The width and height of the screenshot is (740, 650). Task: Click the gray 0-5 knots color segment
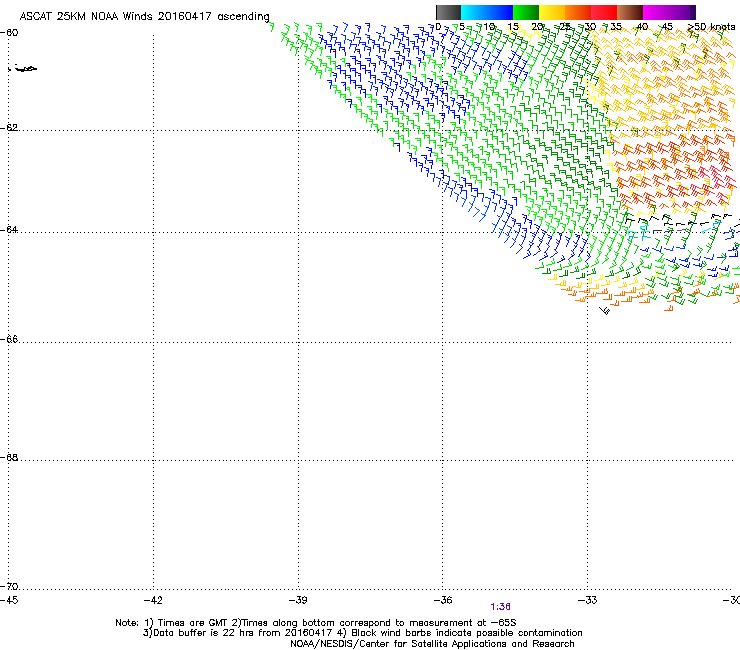tap(448, 12)
